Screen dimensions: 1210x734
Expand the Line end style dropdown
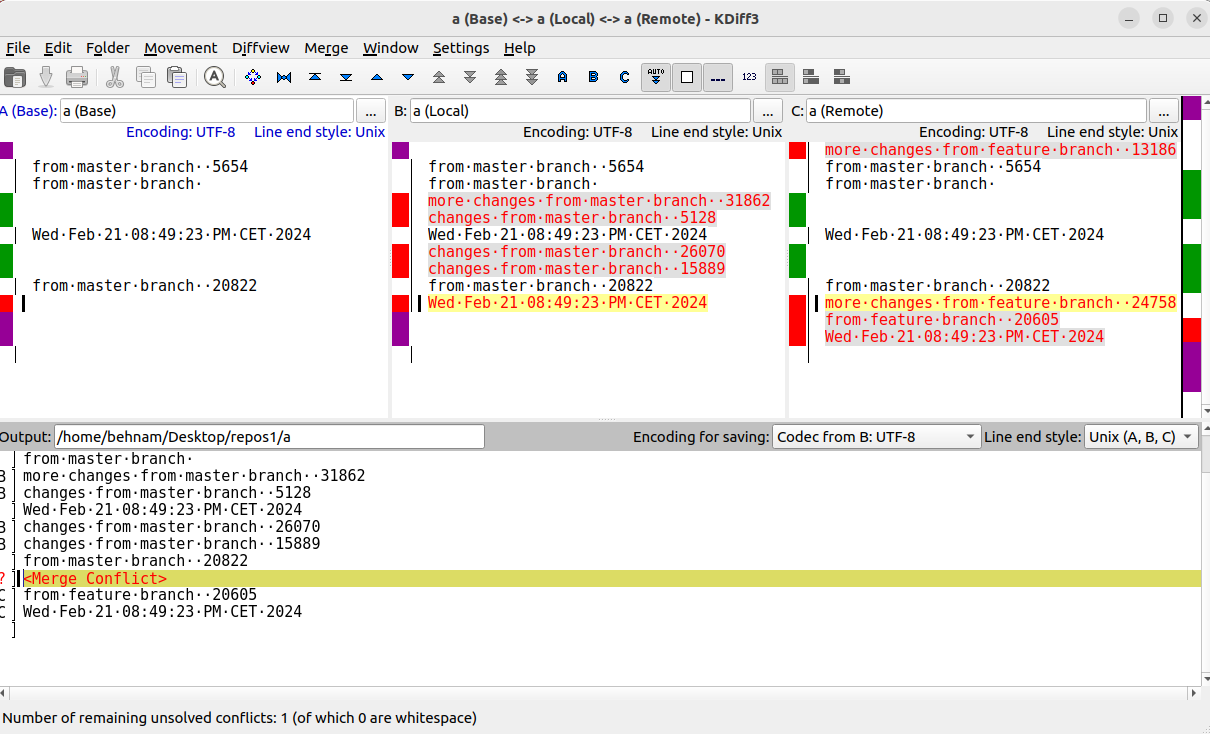1141,437
